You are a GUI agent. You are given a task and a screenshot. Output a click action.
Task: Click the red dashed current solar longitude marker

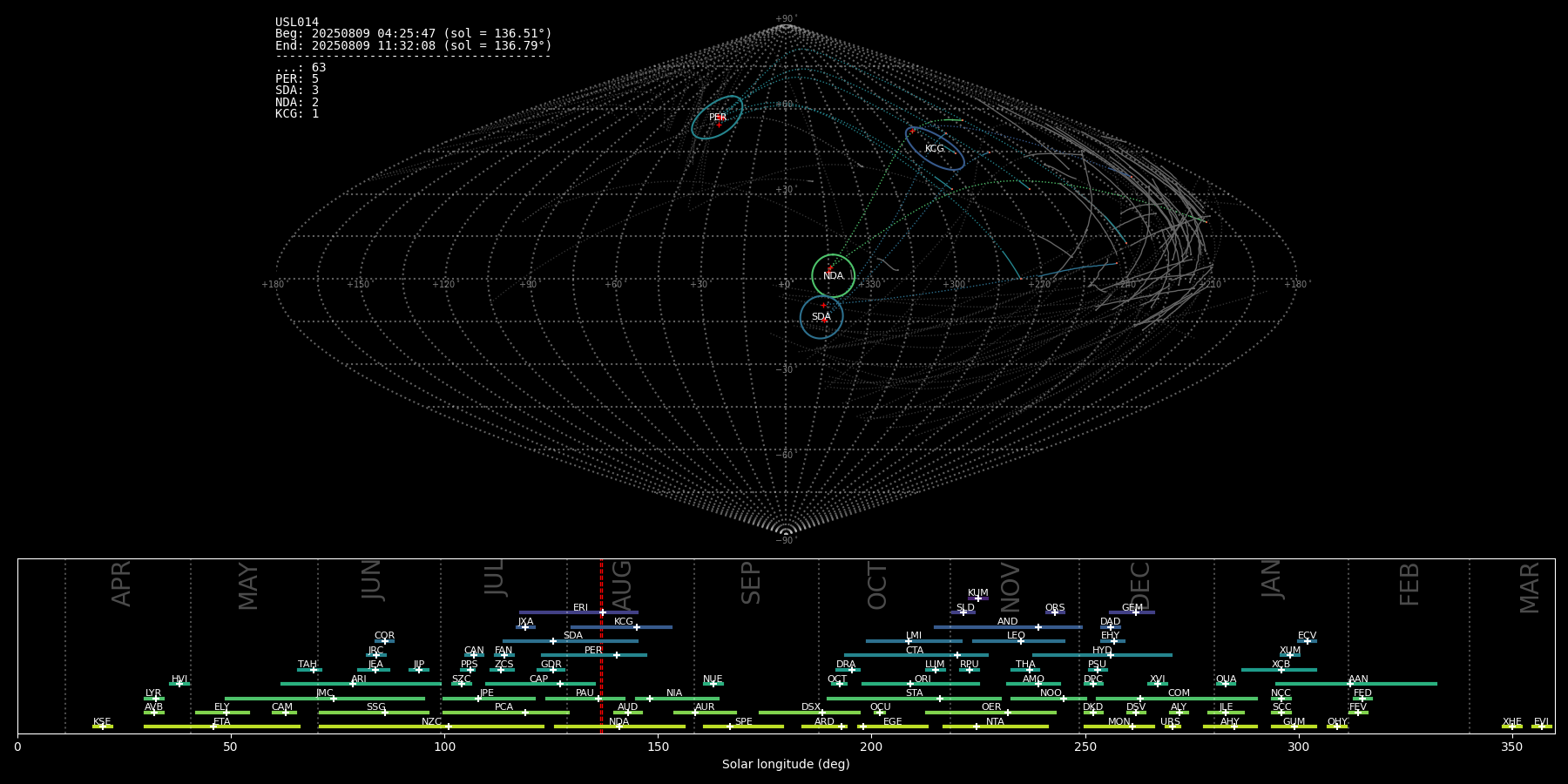601,645
